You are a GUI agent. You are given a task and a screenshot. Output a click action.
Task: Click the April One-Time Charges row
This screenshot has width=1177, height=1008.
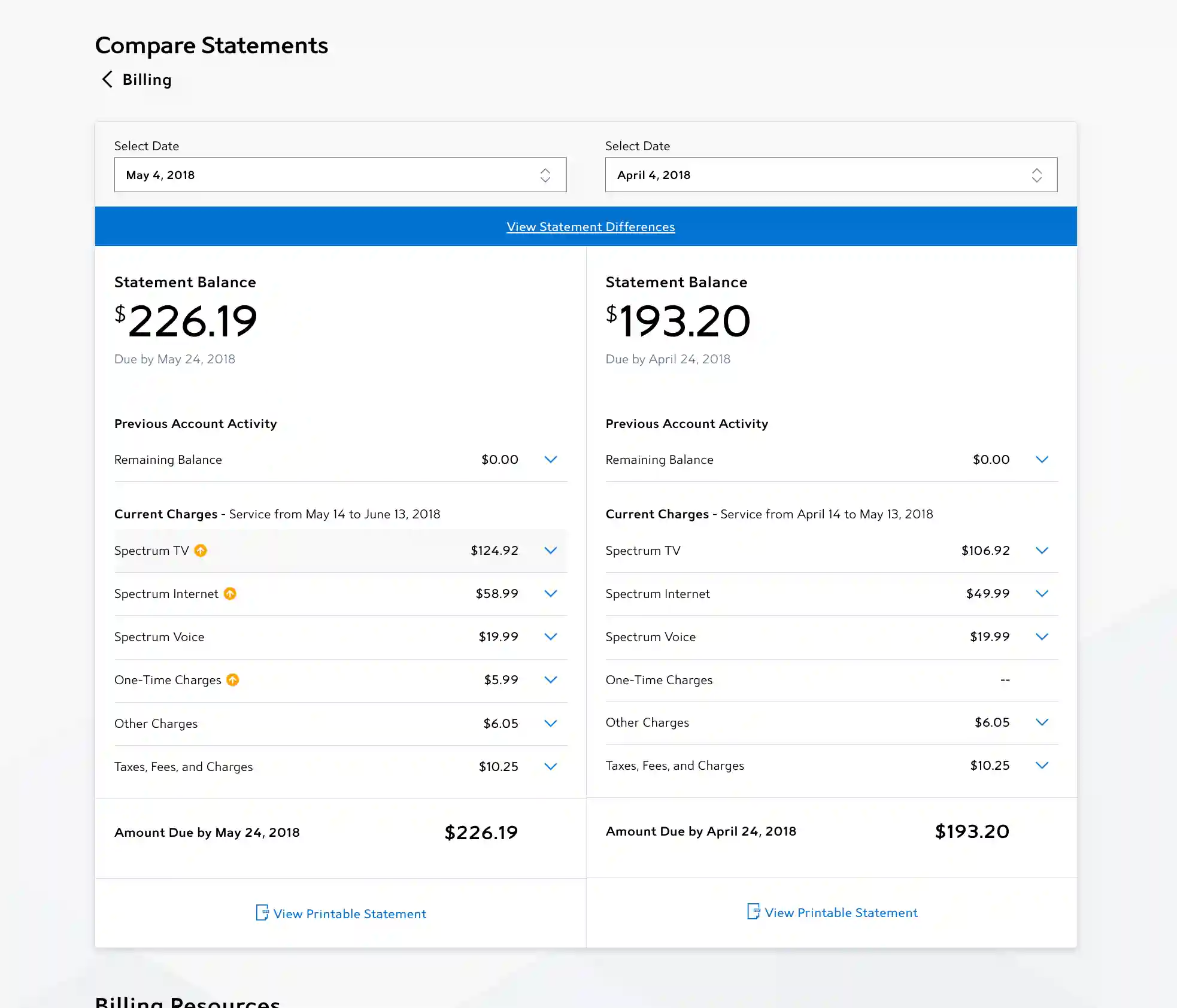point(832,680)
